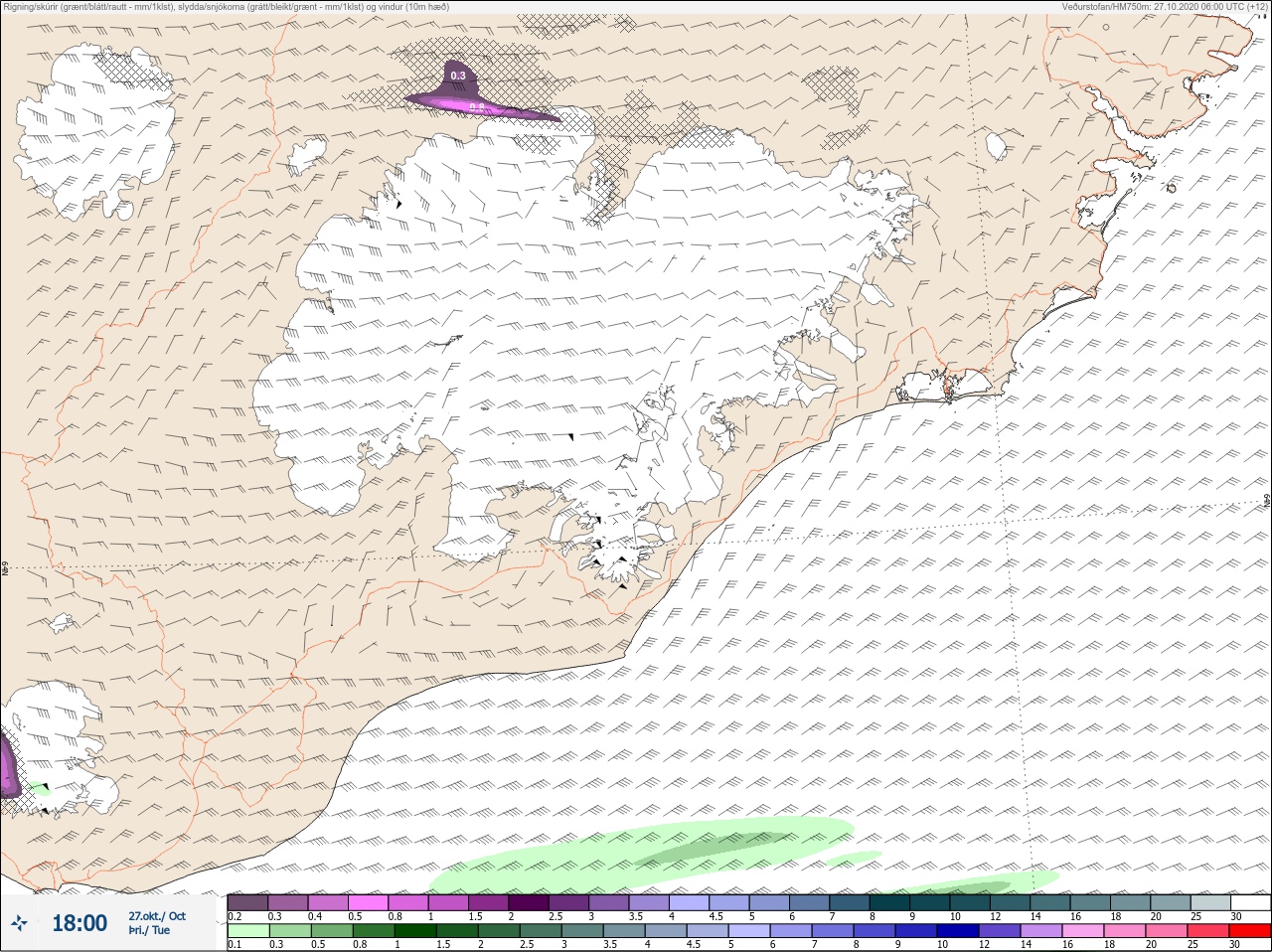Screen dimensions: 1272x952
Task: Click the '27.okt./ Oct' date text
Action: [156, 916]
